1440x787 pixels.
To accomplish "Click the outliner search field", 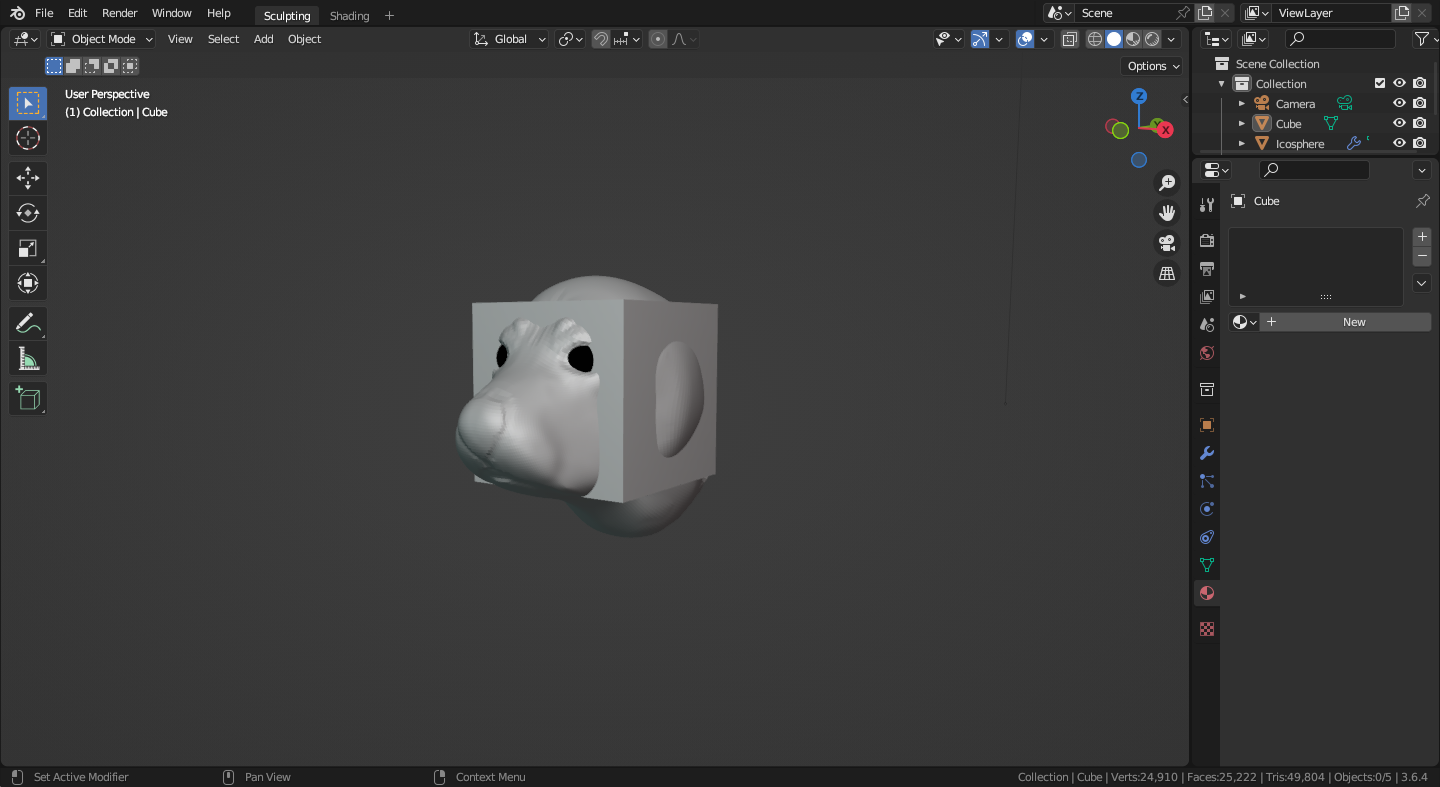I will pos(1340,39).
